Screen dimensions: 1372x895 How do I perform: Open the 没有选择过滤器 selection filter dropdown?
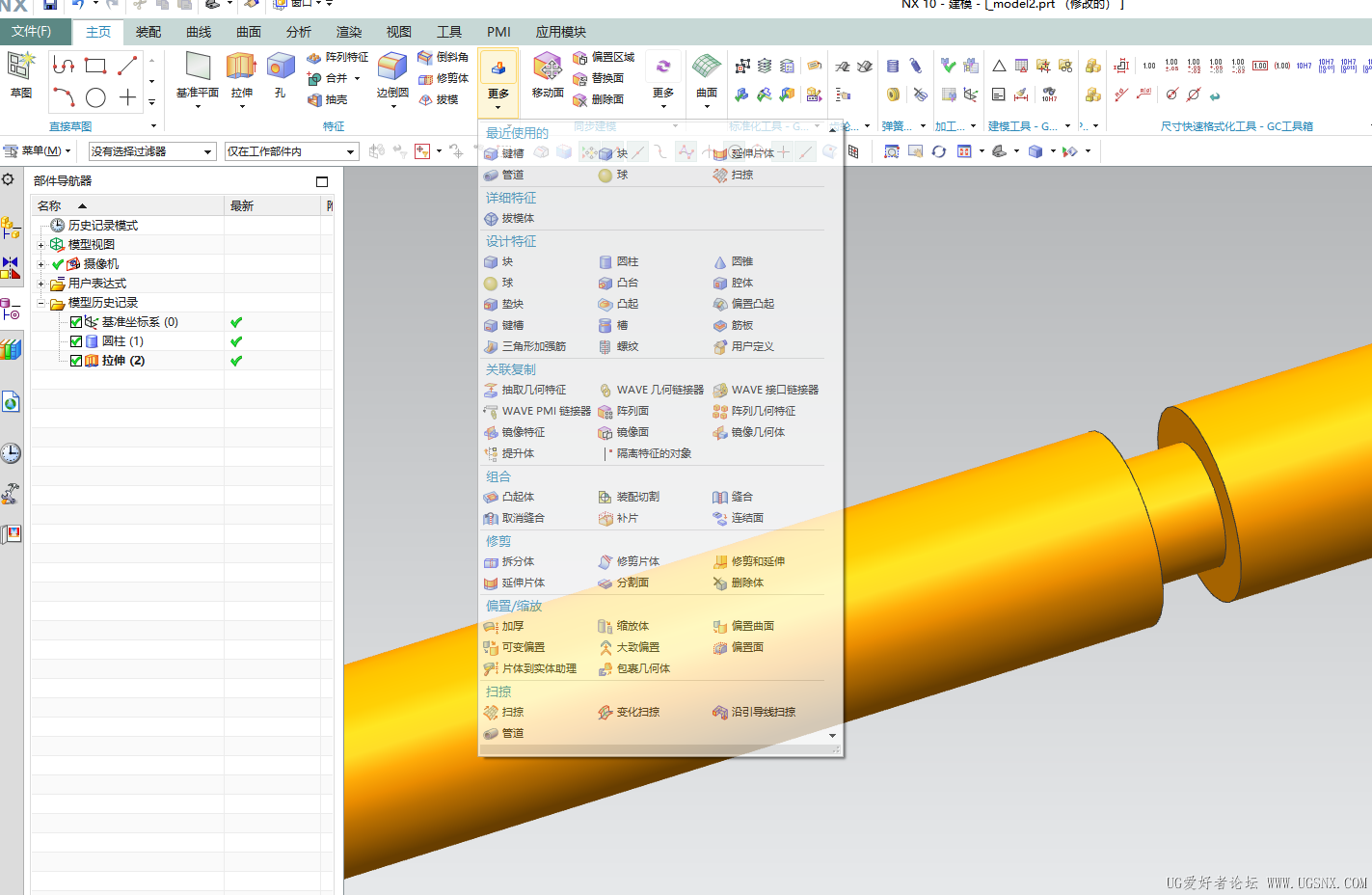[152, 151]
